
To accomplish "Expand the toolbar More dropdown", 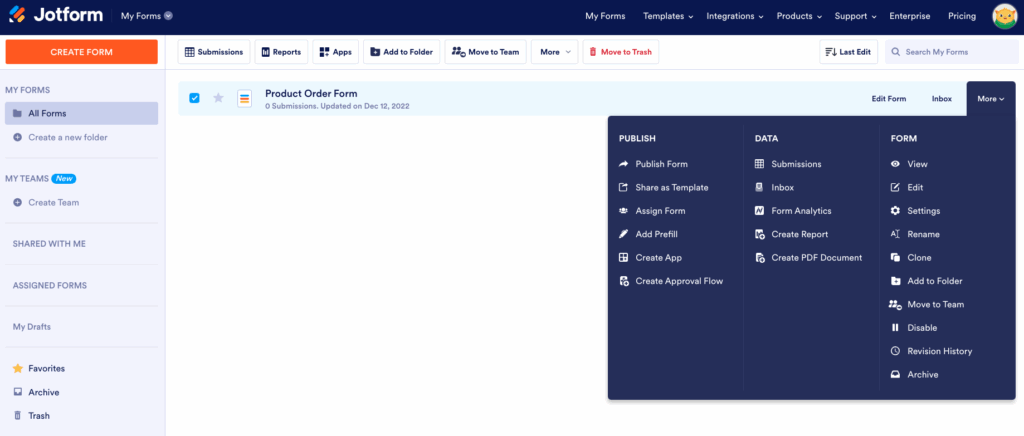I will click(555, 52).
